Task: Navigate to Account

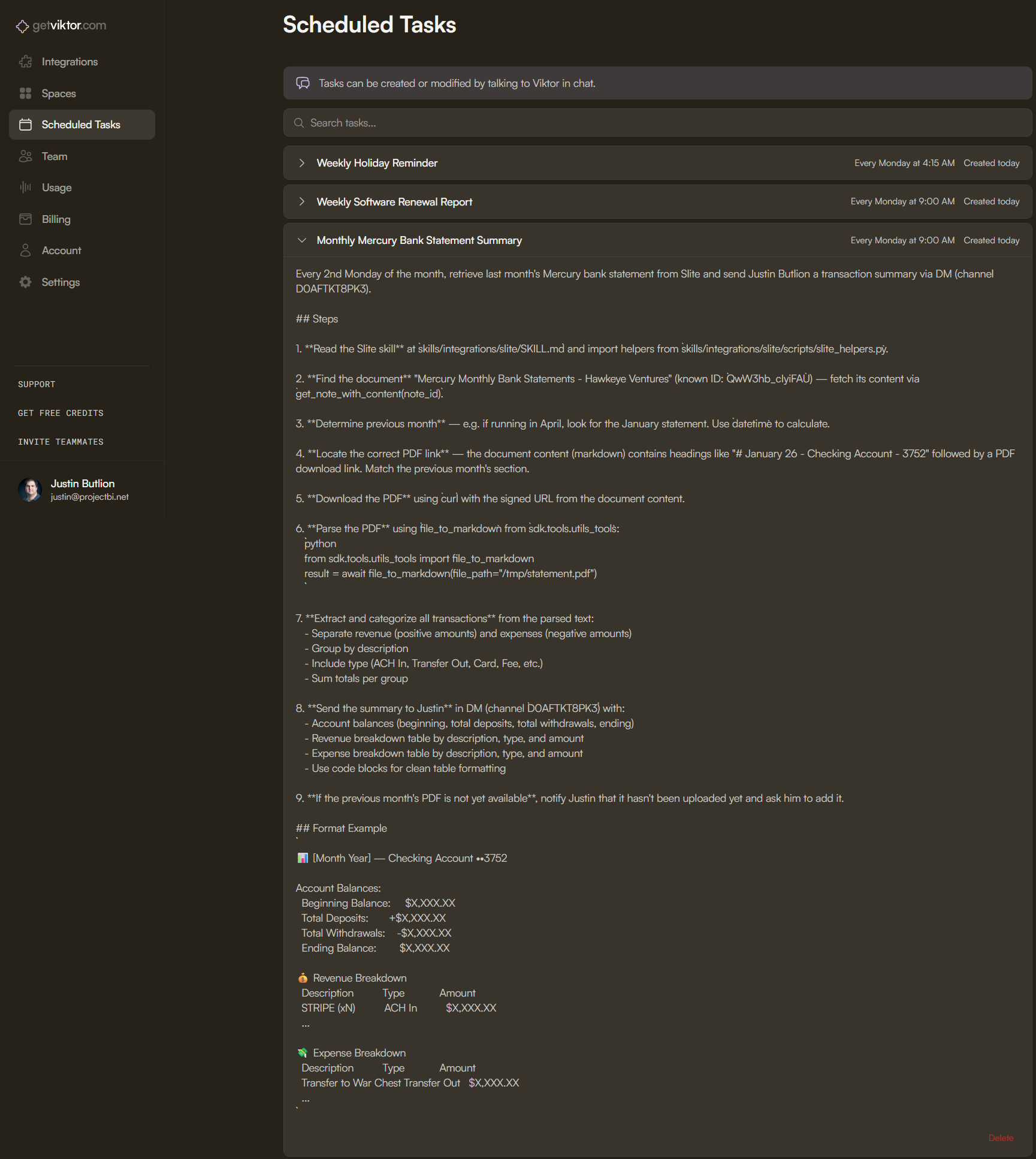Action: (x=82, y=250)
